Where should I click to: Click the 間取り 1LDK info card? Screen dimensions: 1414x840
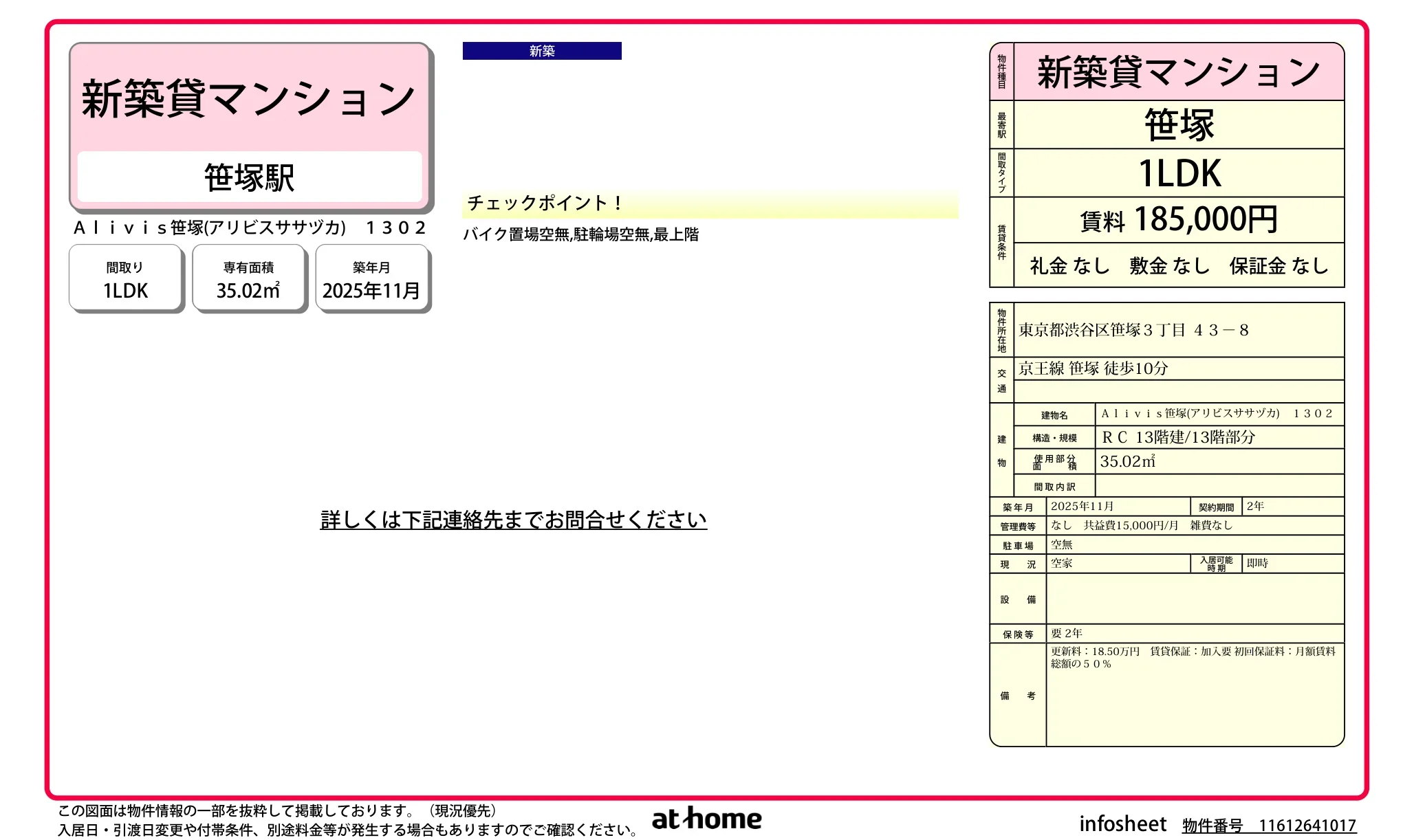126,279
